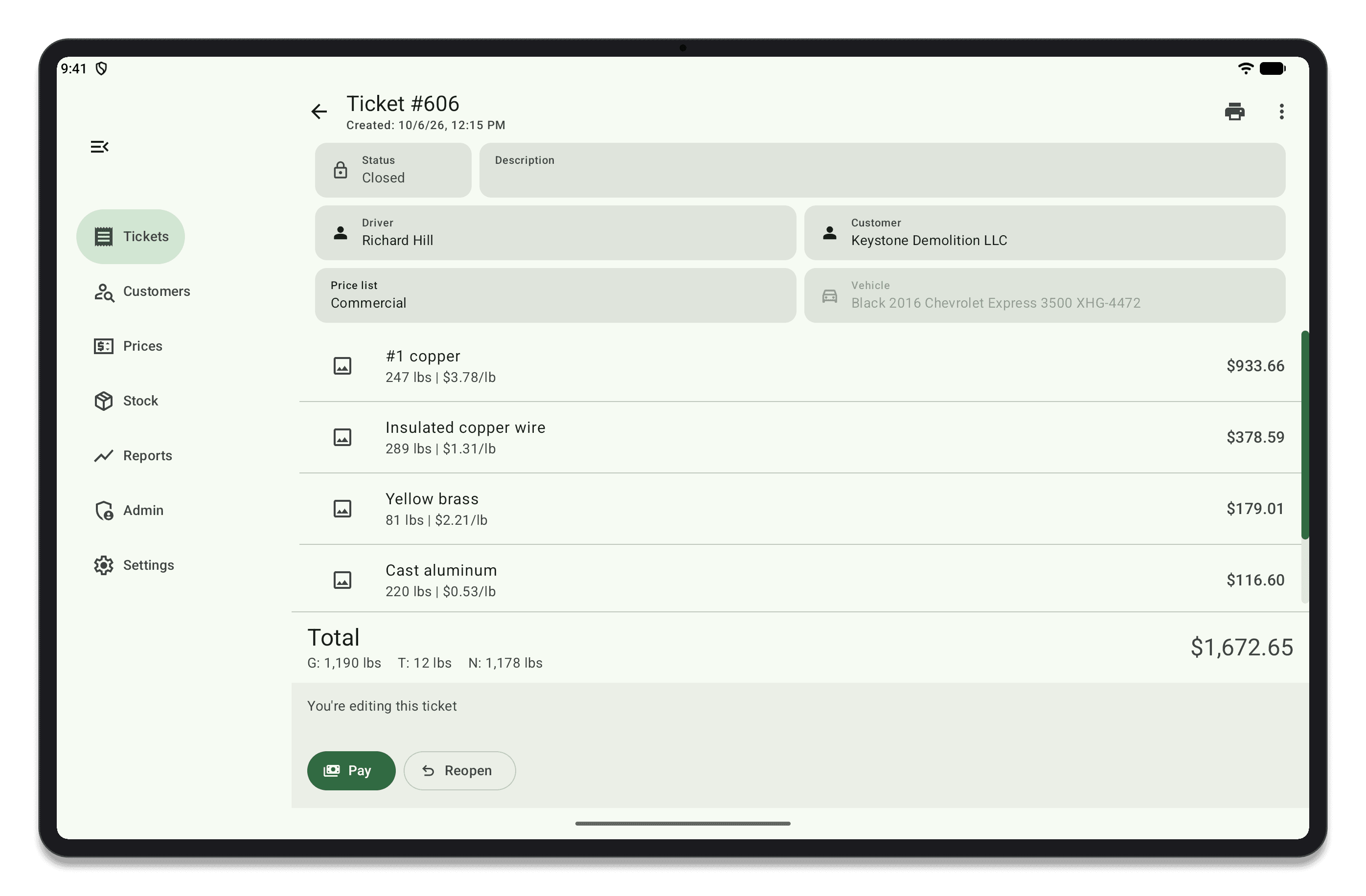1366x896 pixels.
Task: Click the image icon for Insulated copper wire
Action: pyautogui.click(x=342, y=437)
